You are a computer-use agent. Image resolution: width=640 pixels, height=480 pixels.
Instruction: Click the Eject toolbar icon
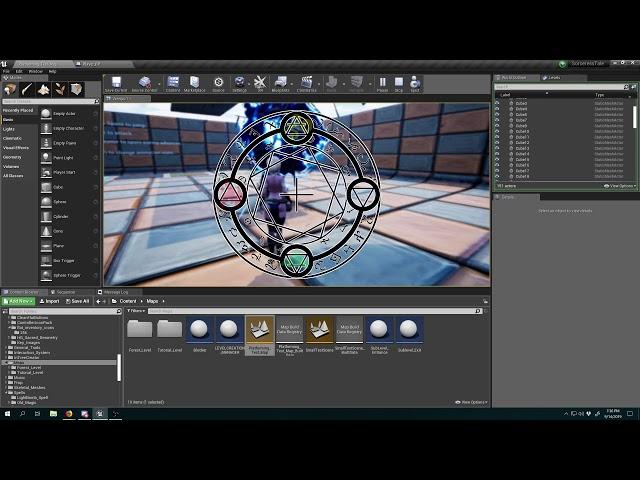click(x=415, y=83)
